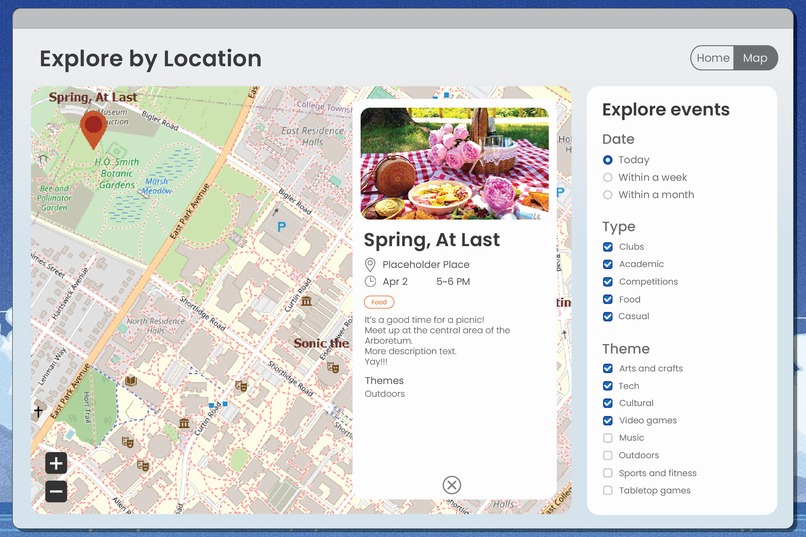Select the Within a week option
Image resolution: width=806 pixels, height=537 pixels.
pyautogui.click(x=608, y=177)
